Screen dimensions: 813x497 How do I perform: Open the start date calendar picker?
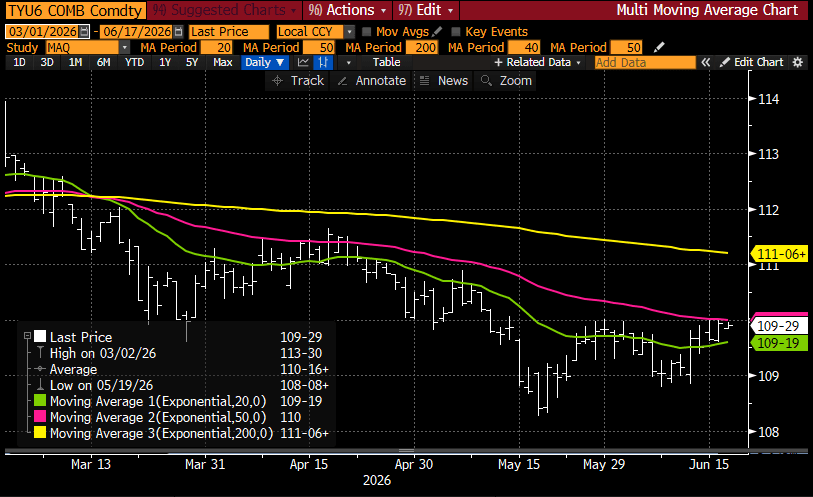click(x=85, y=32)
